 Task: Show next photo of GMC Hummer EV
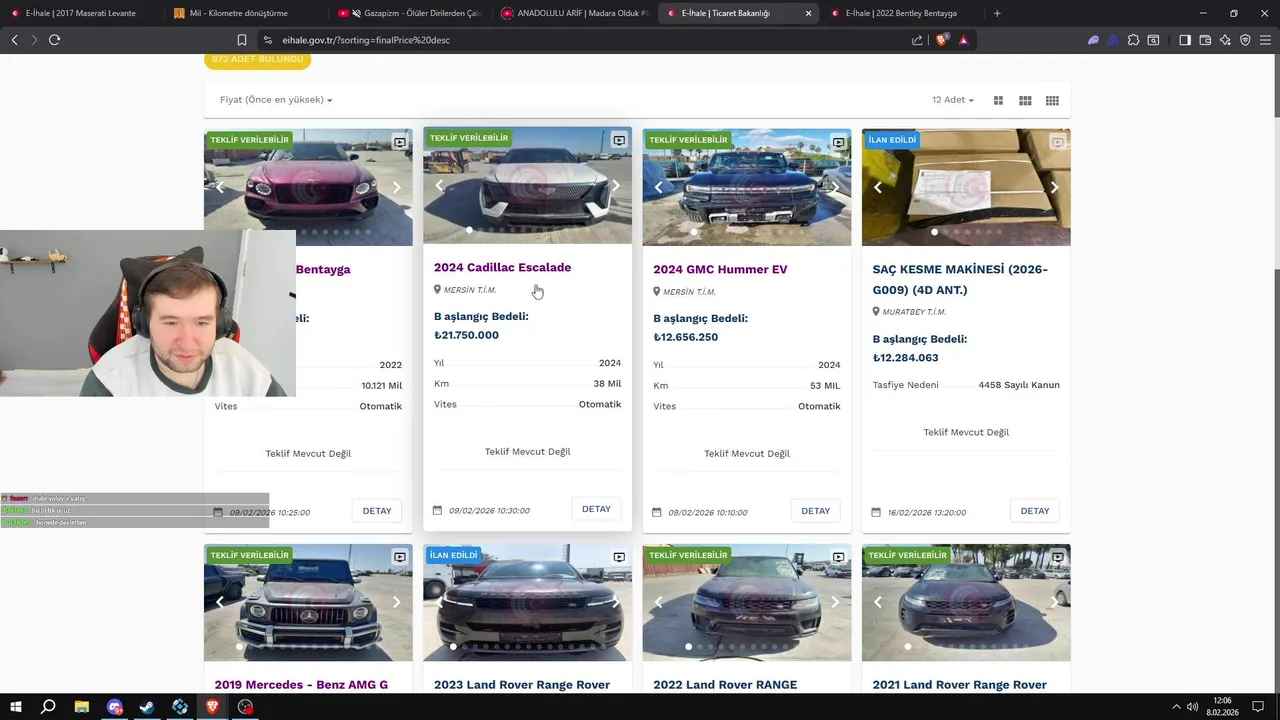[x=835, y=187]
